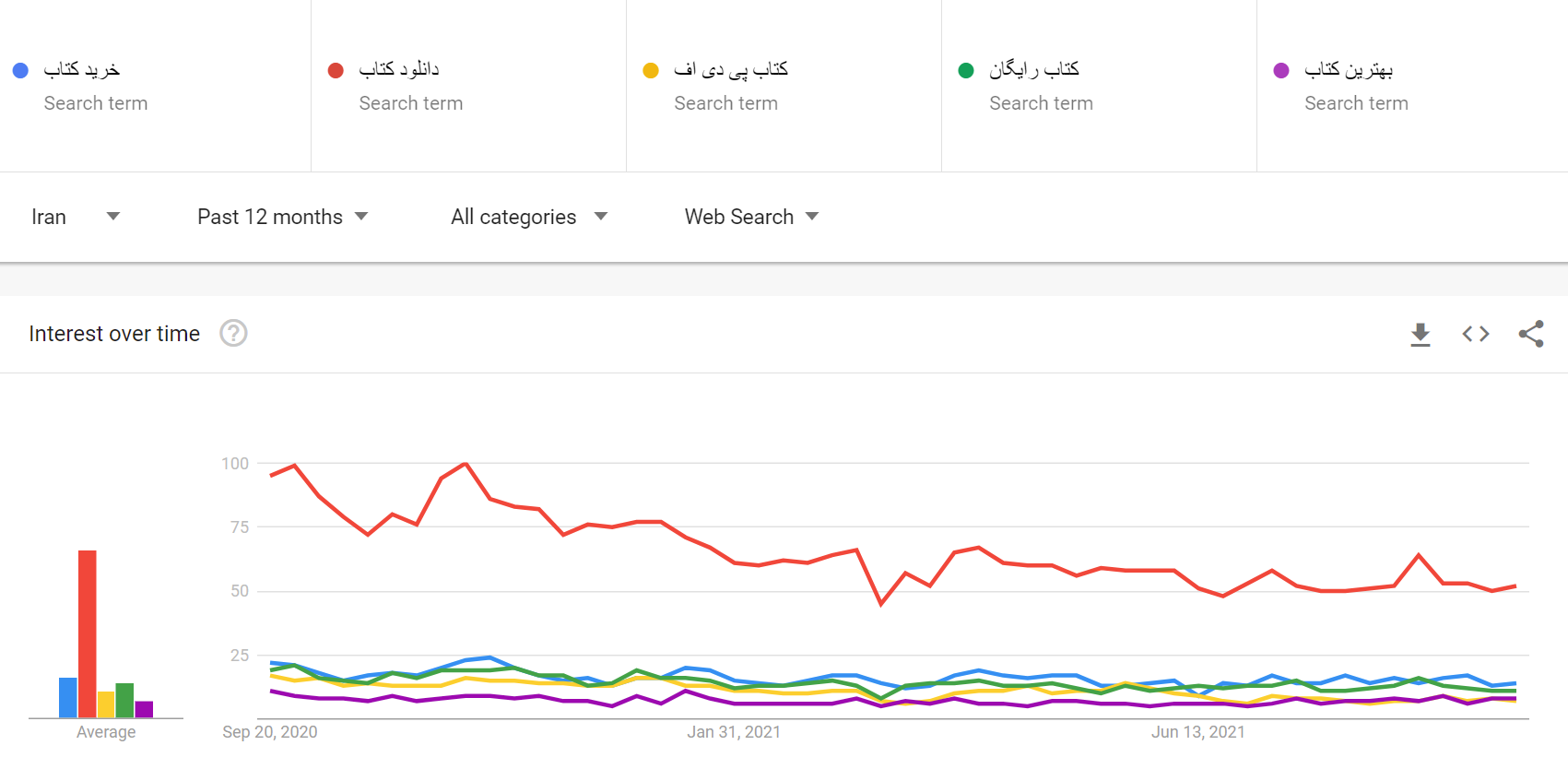Click the share chart icon
Viewport: 1568px width, 757px height.
1531,334
